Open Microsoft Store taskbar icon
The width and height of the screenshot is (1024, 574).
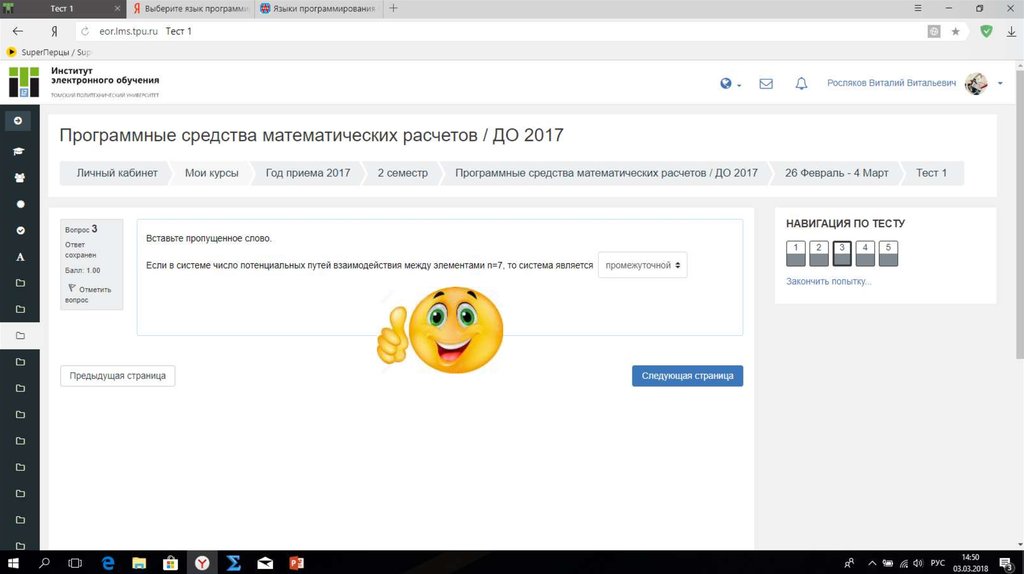[170, 563]
